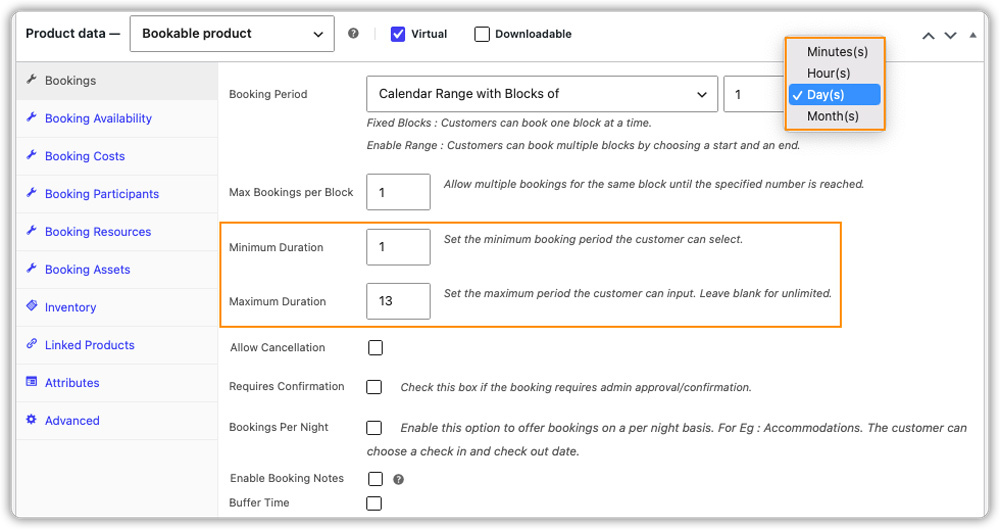The height and width of the screenshot is (530, 1000).
Task: Click the booking block count field
Action: (753, 94)
